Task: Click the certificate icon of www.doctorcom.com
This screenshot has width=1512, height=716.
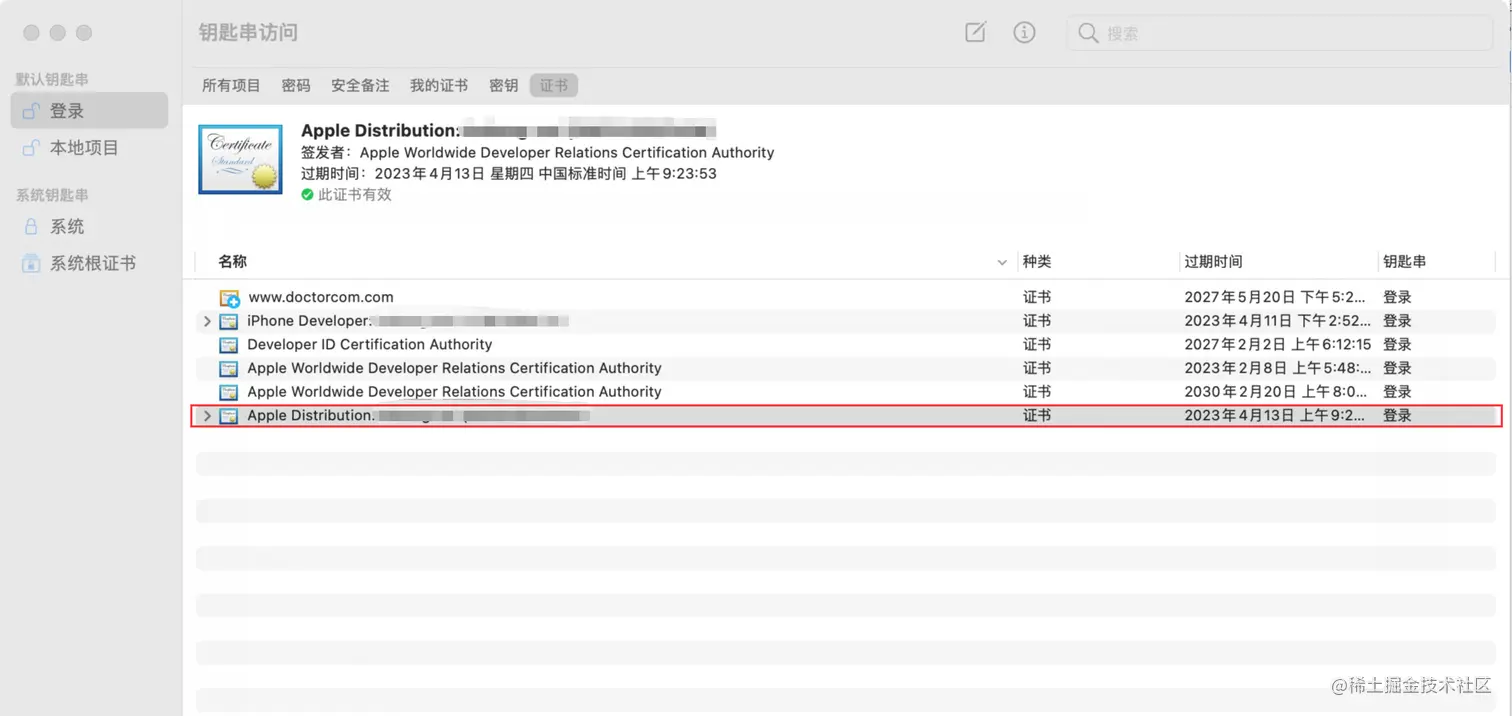Action: pos(228,297)
